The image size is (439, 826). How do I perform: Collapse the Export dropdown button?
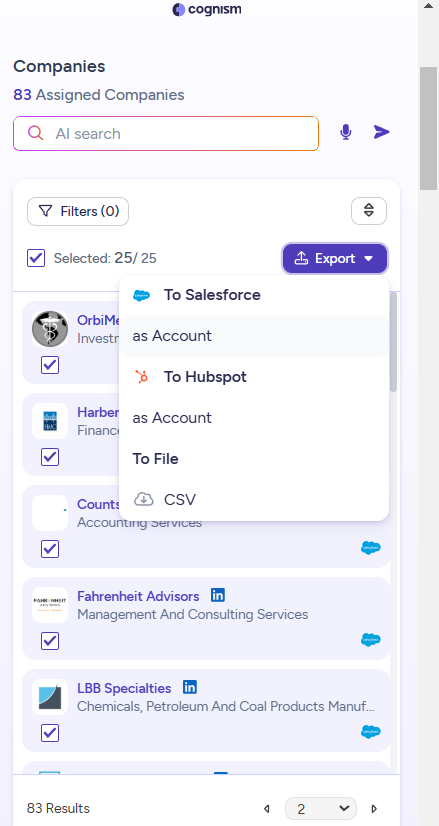(335, 259)
